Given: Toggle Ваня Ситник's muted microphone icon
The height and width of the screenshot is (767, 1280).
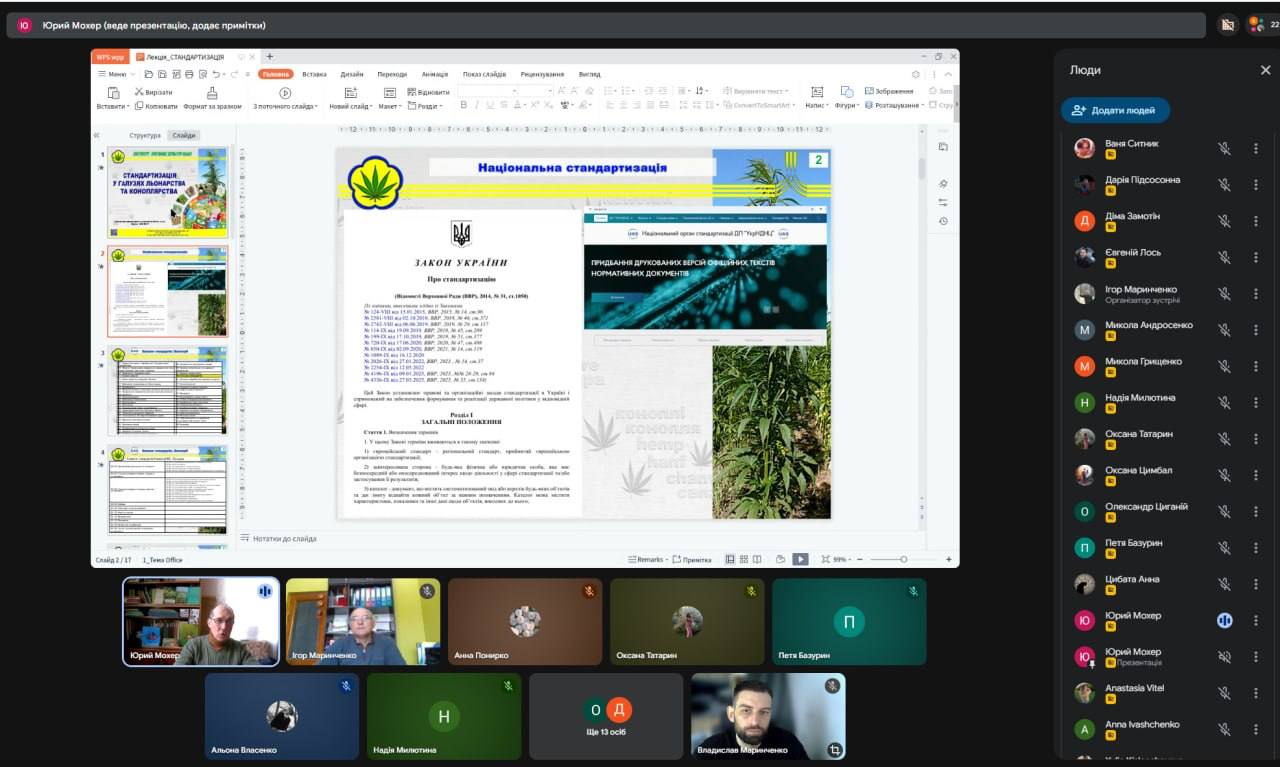Looking at the screenshot, I should (x=1224, y=148).
